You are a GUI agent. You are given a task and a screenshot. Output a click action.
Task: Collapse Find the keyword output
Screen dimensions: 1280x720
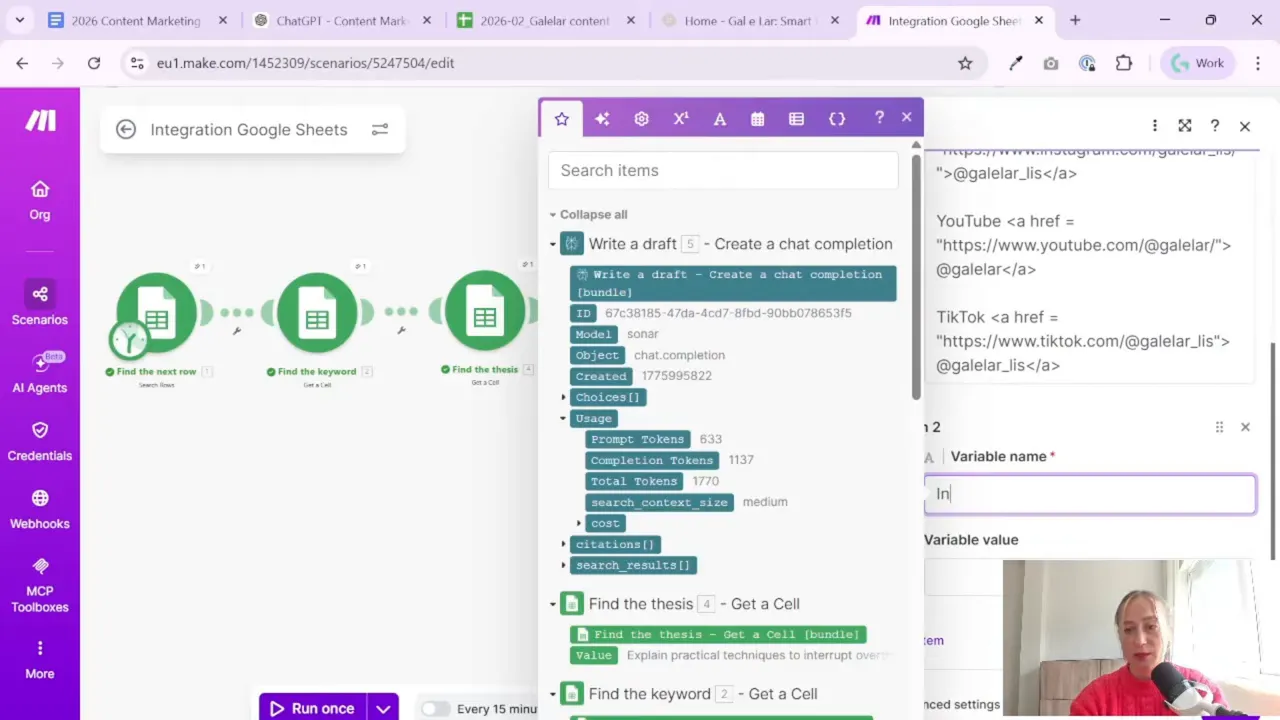point(553,694)
